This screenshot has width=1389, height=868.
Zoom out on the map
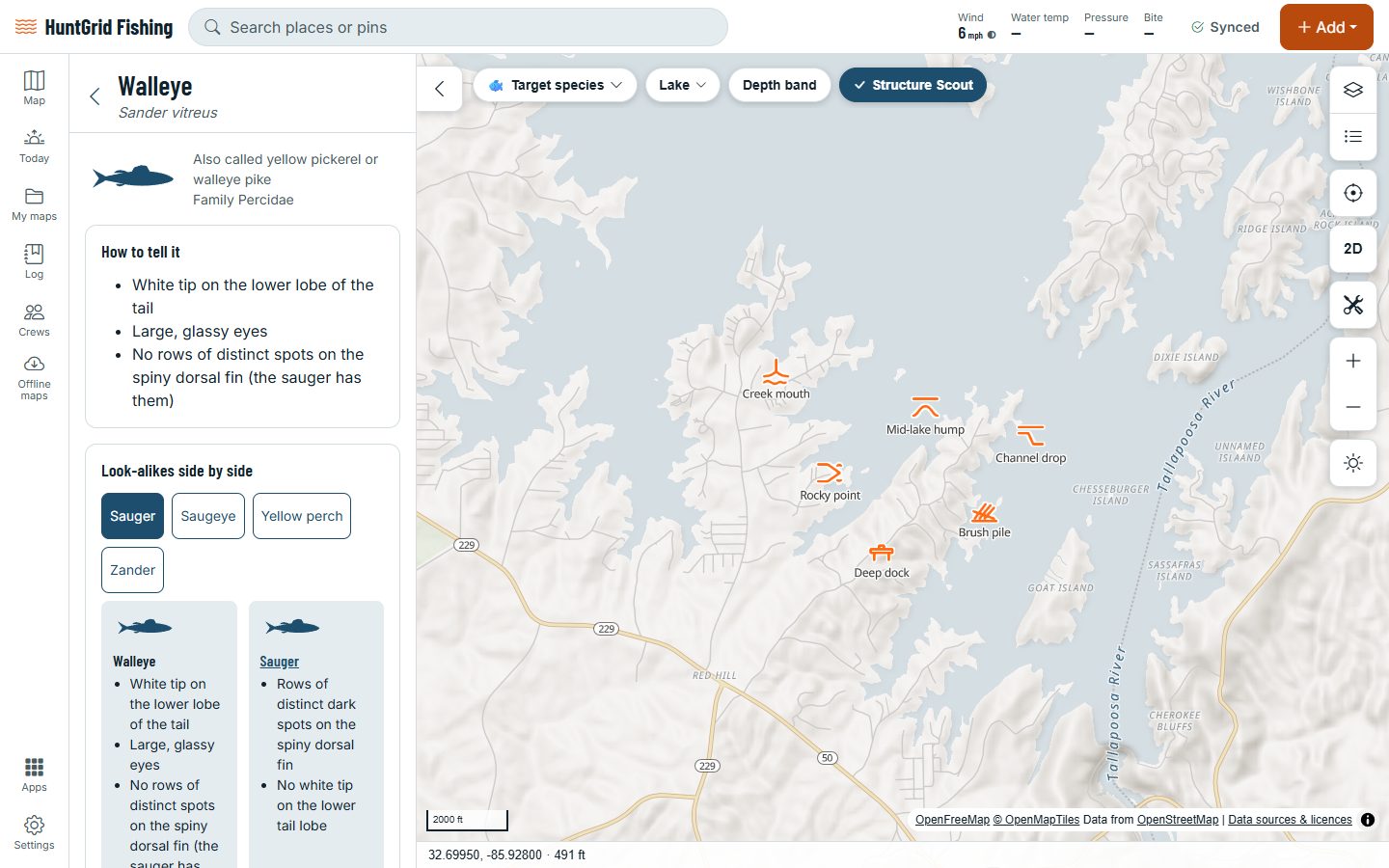(1353, 407)
